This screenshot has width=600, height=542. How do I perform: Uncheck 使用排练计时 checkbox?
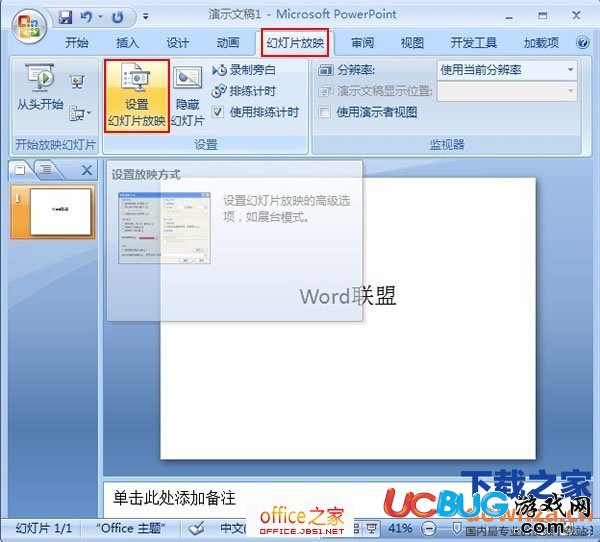pyautogui.click(x=218, y=112)
